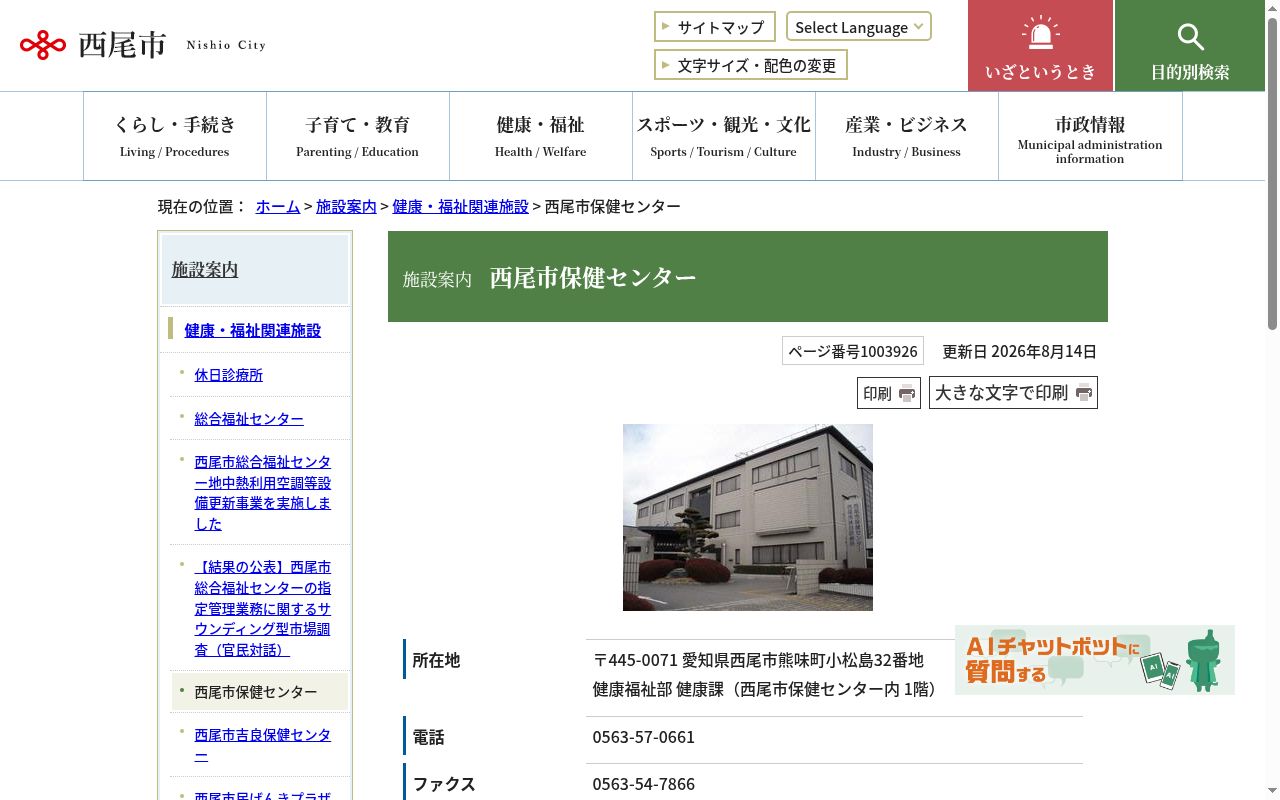Open the 子育て・教育 menu
The image size is (1280, 800).
point(358,136)
